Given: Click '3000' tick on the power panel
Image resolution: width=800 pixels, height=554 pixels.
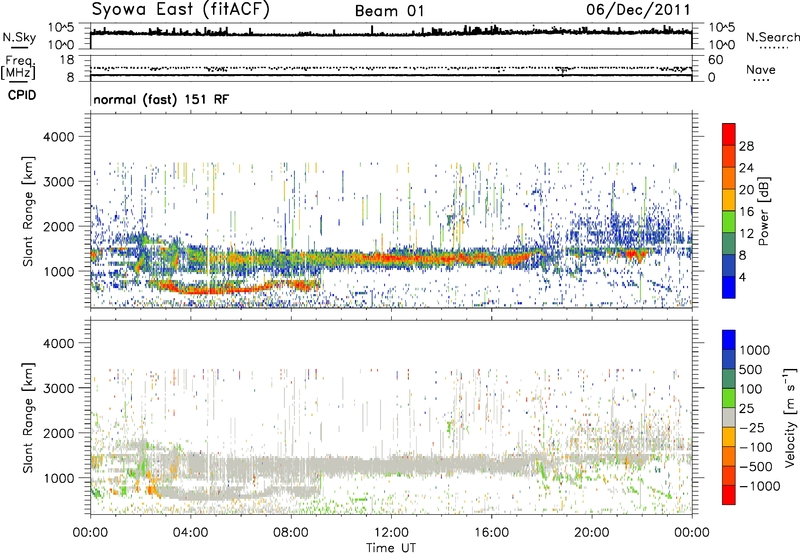Looking at the screenshot, I should pyautogui.click(x=58, y=182).
